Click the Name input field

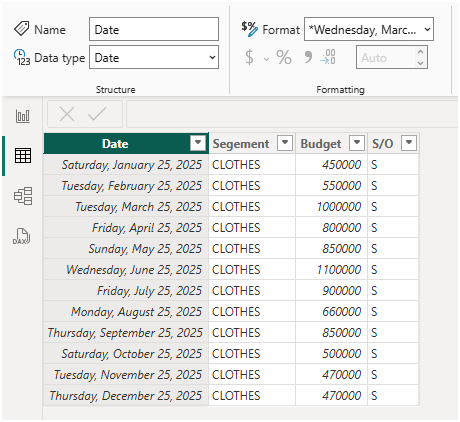pyautogui.click(x=154, y=29)
